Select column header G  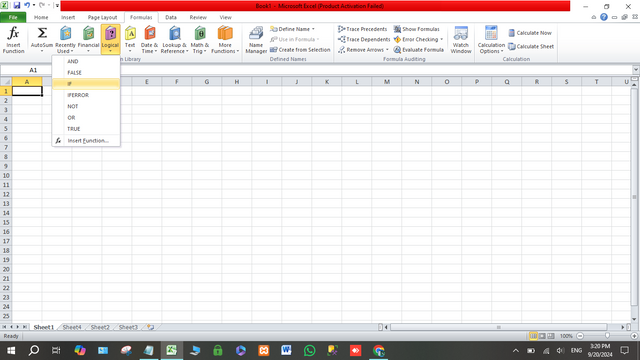[207, 82]
